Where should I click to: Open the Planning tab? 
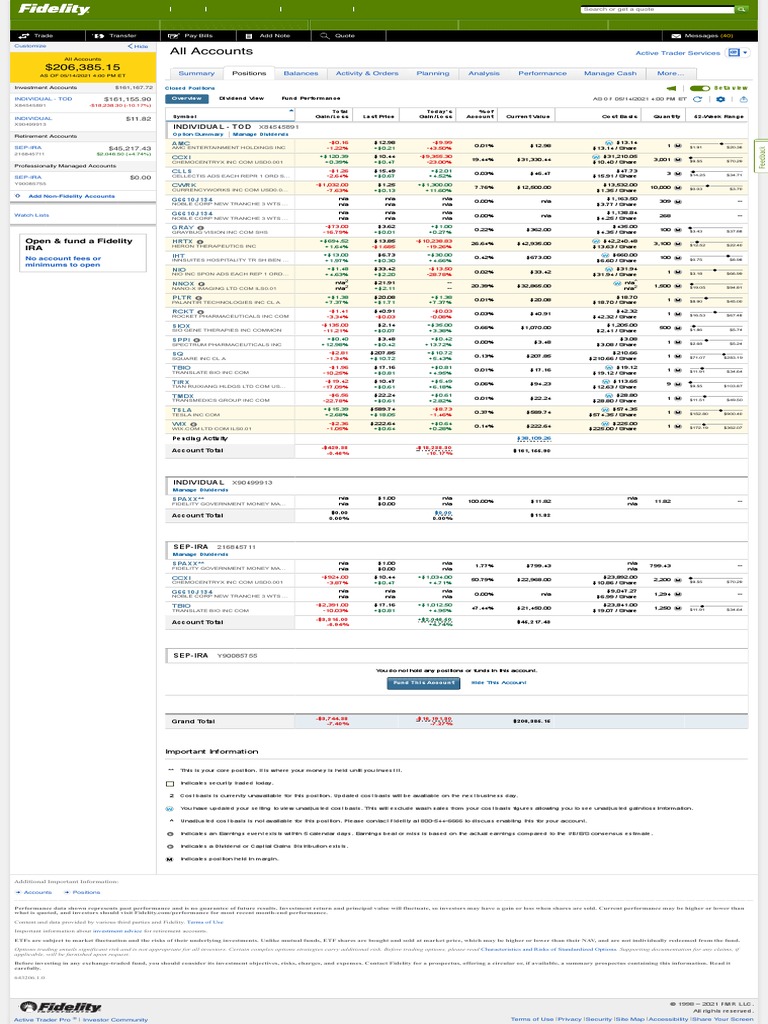(432, 73)
